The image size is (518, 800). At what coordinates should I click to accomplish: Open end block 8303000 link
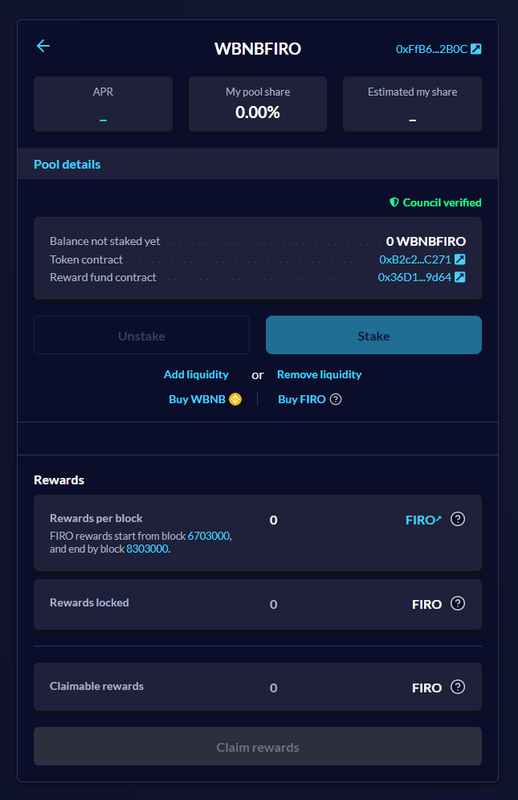point(147,549)
